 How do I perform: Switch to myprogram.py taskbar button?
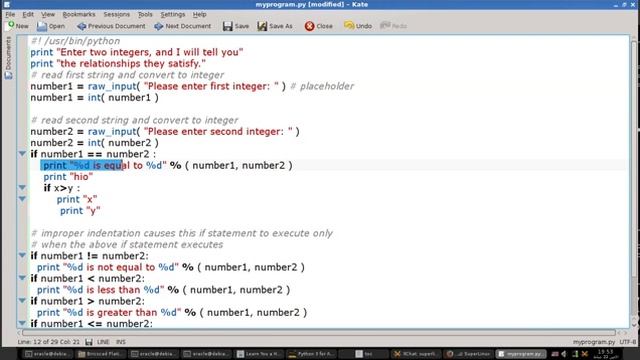pyautogui.click(x=521, y=354)
